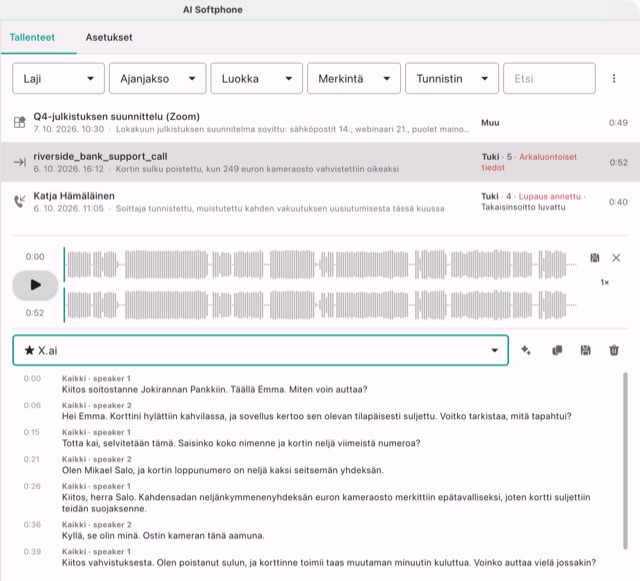Click the incoming call icon of Katja Hämäläinen
Screen dimensions: 640x581
pos(20,201)
